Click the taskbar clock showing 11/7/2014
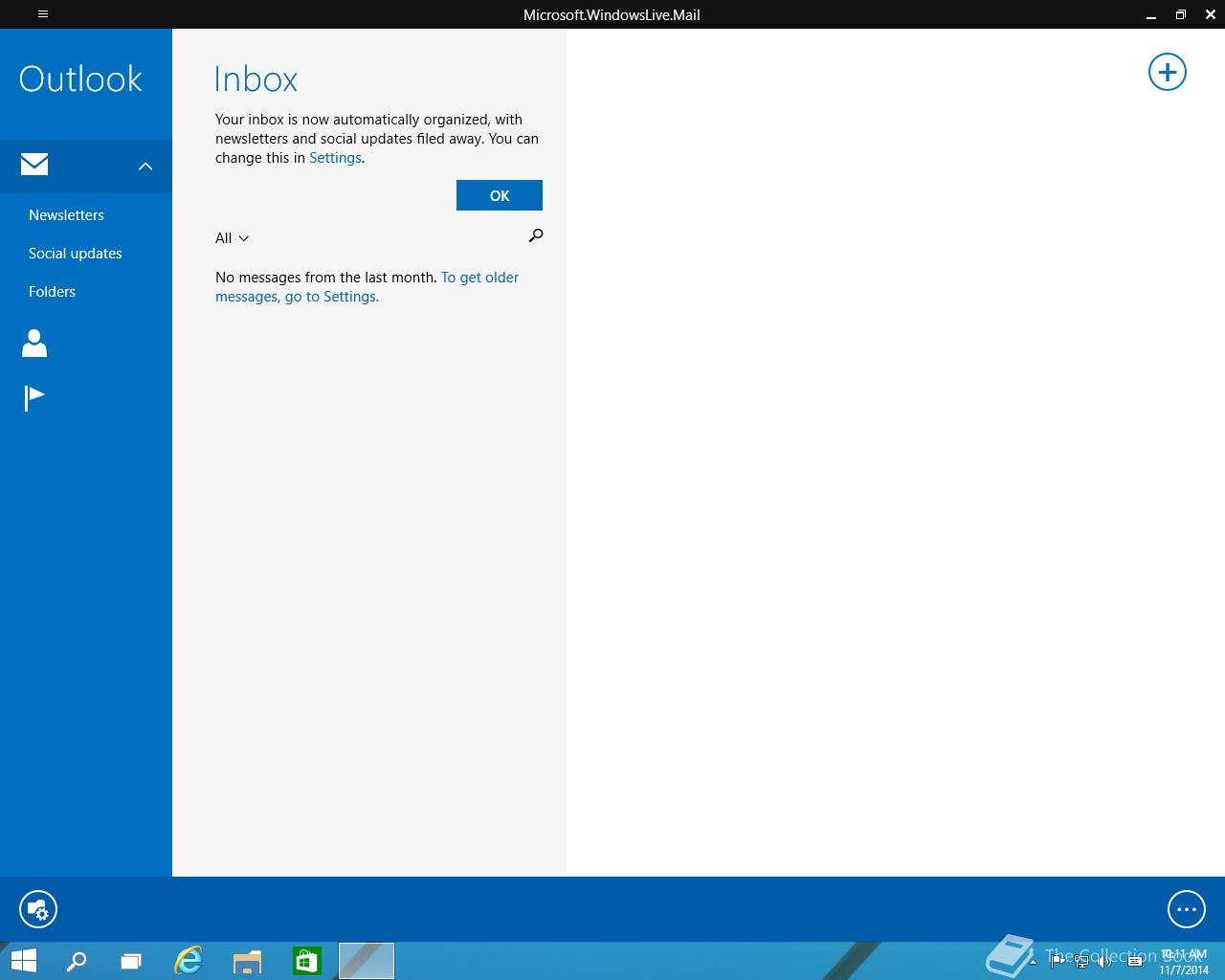Image resolution: width=1225 pixels, height=980 pixels. pyautogui.click(x=1184, y=962)
